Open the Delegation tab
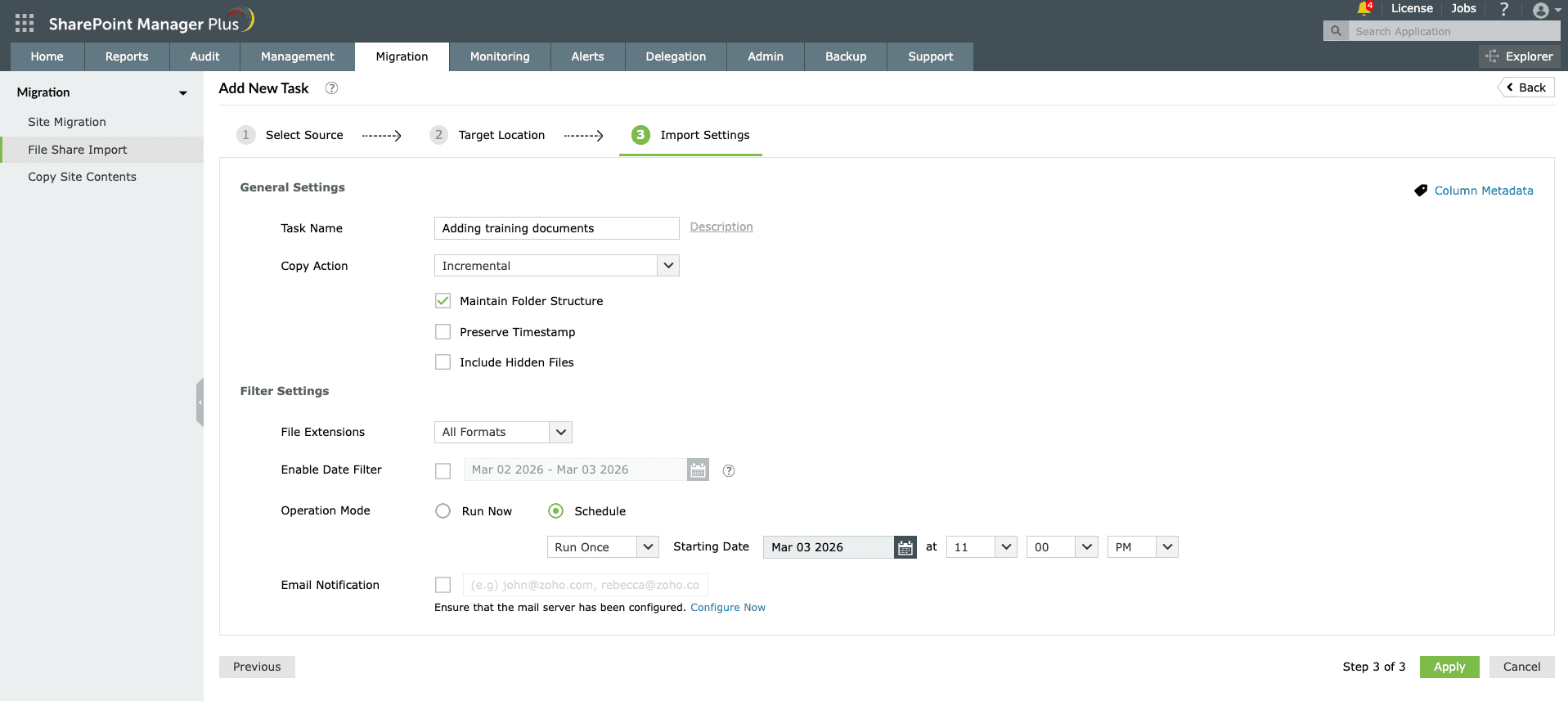The height and width of the screenshot is (701, 1568). point(676,56)
